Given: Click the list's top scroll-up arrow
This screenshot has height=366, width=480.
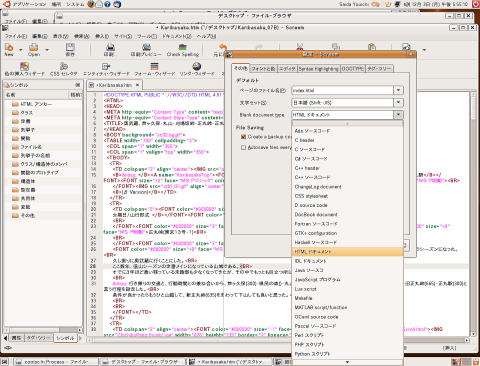Looking at the screenshot, I should click(347, 124).
